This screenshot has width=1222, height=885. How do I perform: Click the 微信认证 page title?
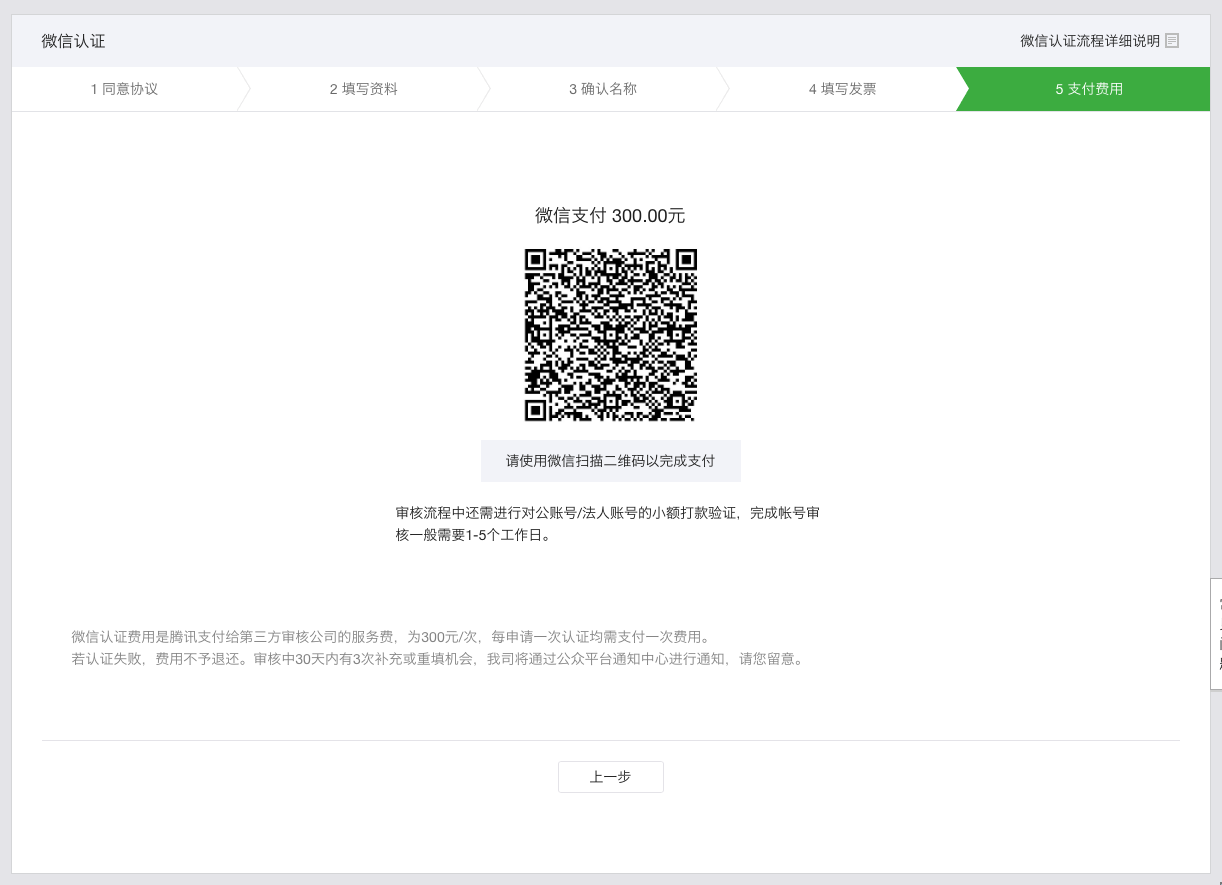click(73, 41)
